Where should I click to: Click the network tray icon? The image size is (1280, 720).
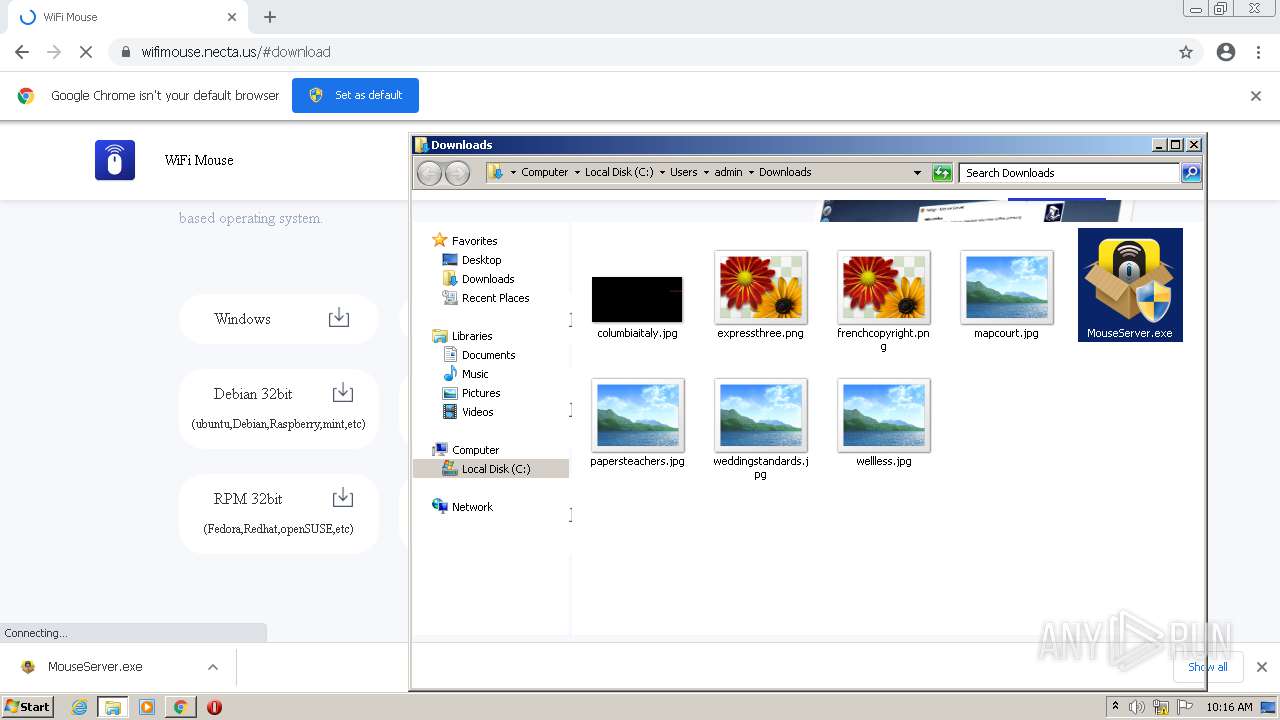click(1161, 707)
